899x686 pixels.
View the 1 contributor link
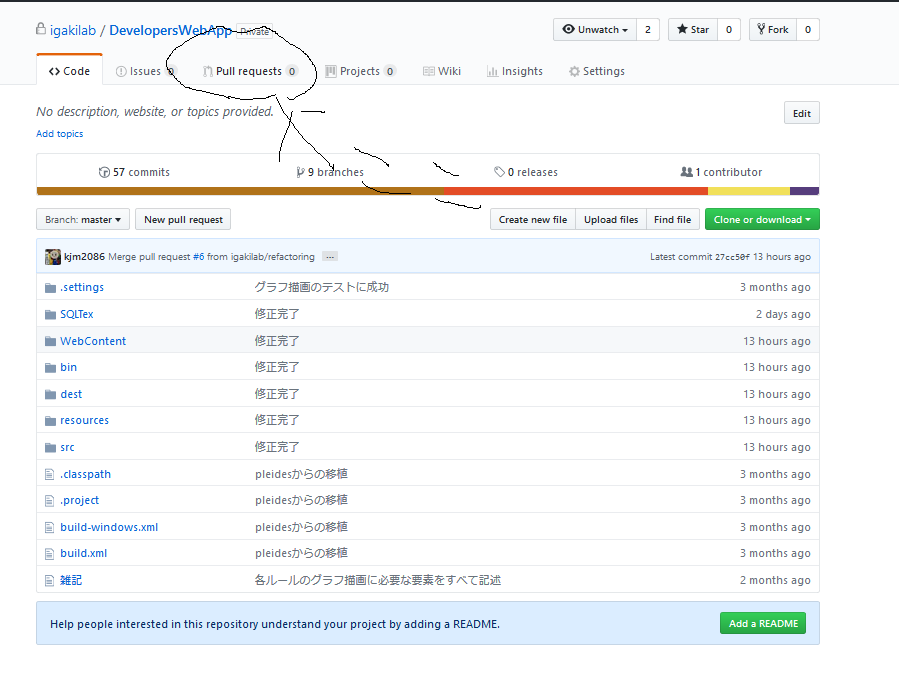[721, 172]
